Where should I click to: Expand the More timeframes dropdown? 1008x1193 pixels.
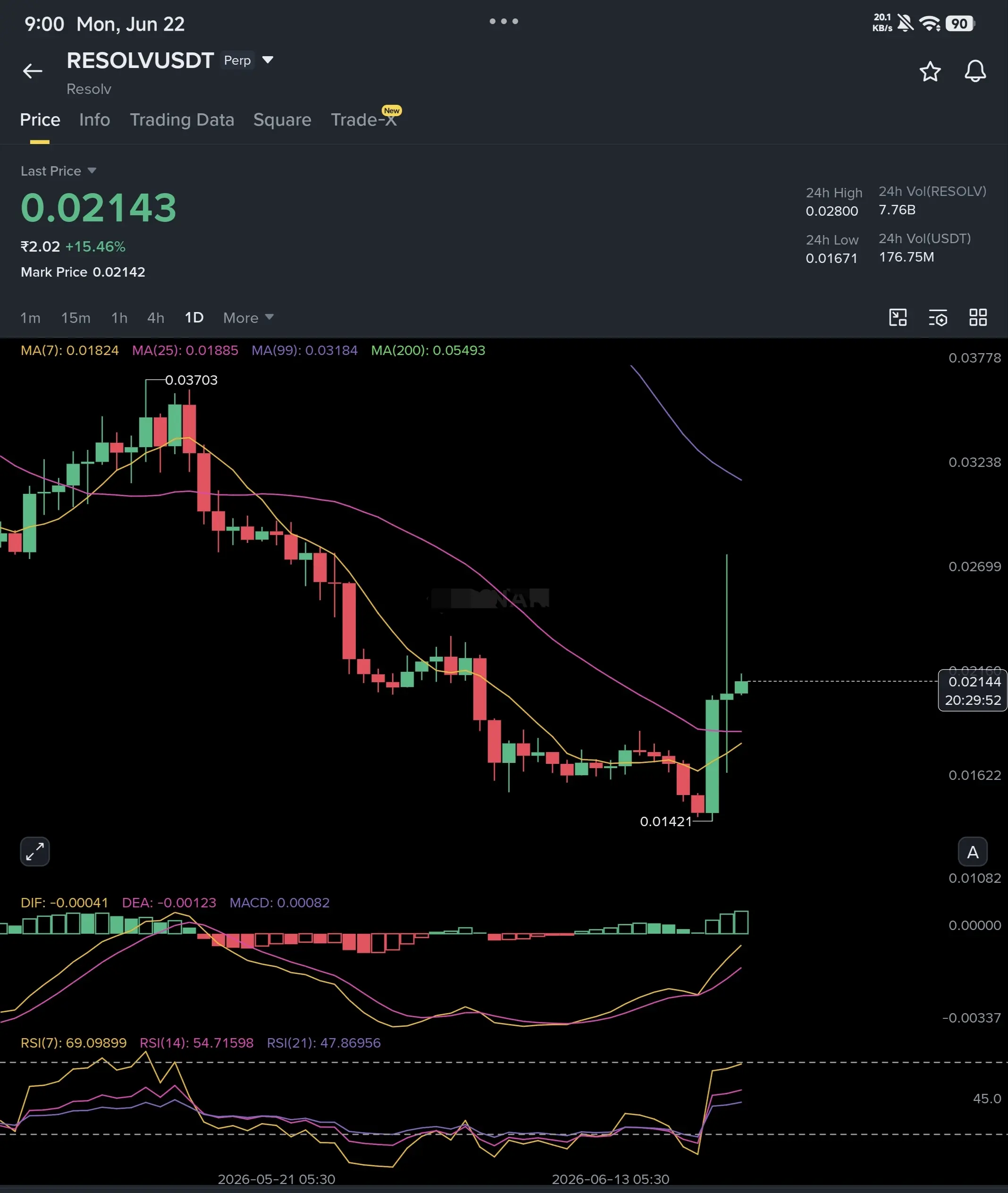click(248, 318)
